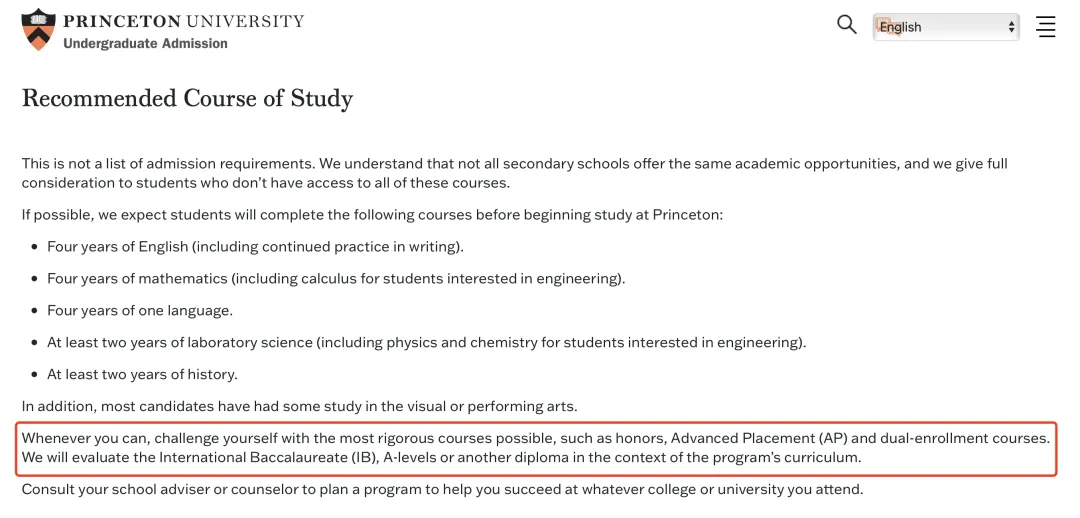Open the English language dropdown

click(x=940, y=27)
